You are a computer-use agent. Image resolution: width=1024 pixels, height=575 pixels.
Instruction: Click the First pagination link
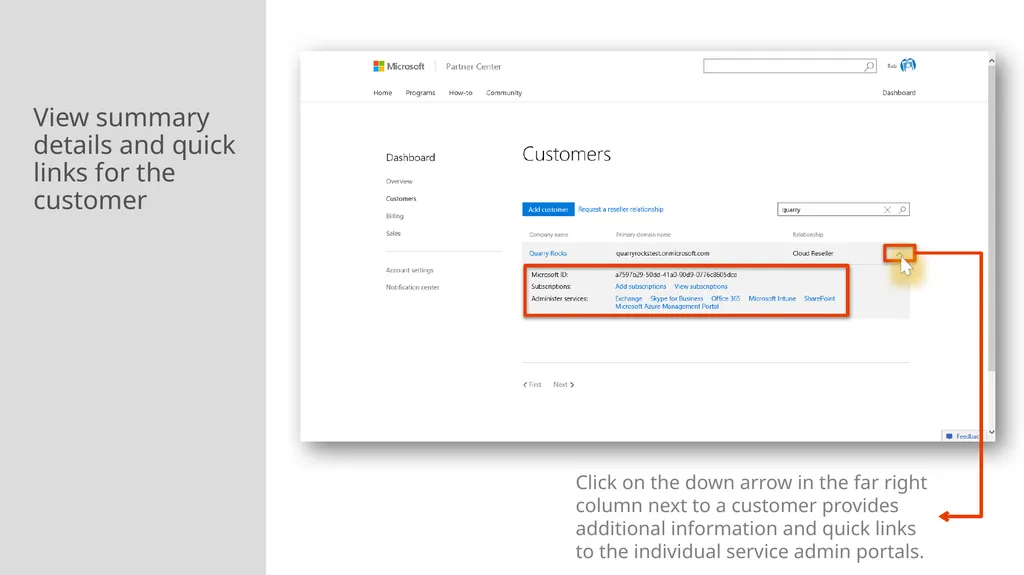click(x=532, y=385)
